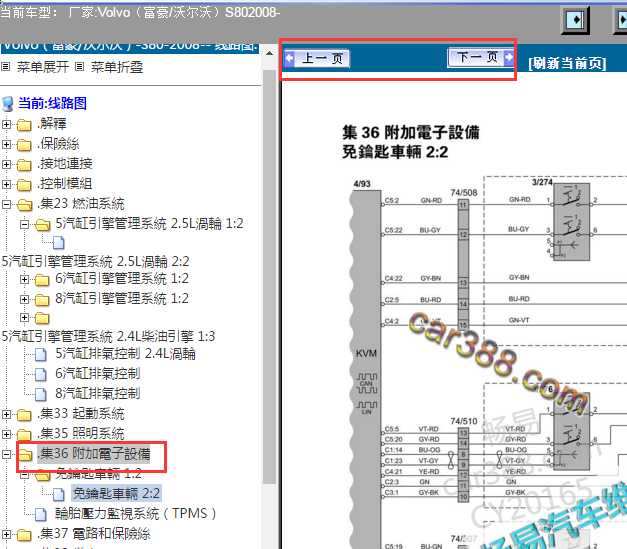Open the .保險絲 folder icon
This screenshot has height=549, width=627.
click(24, 145)
